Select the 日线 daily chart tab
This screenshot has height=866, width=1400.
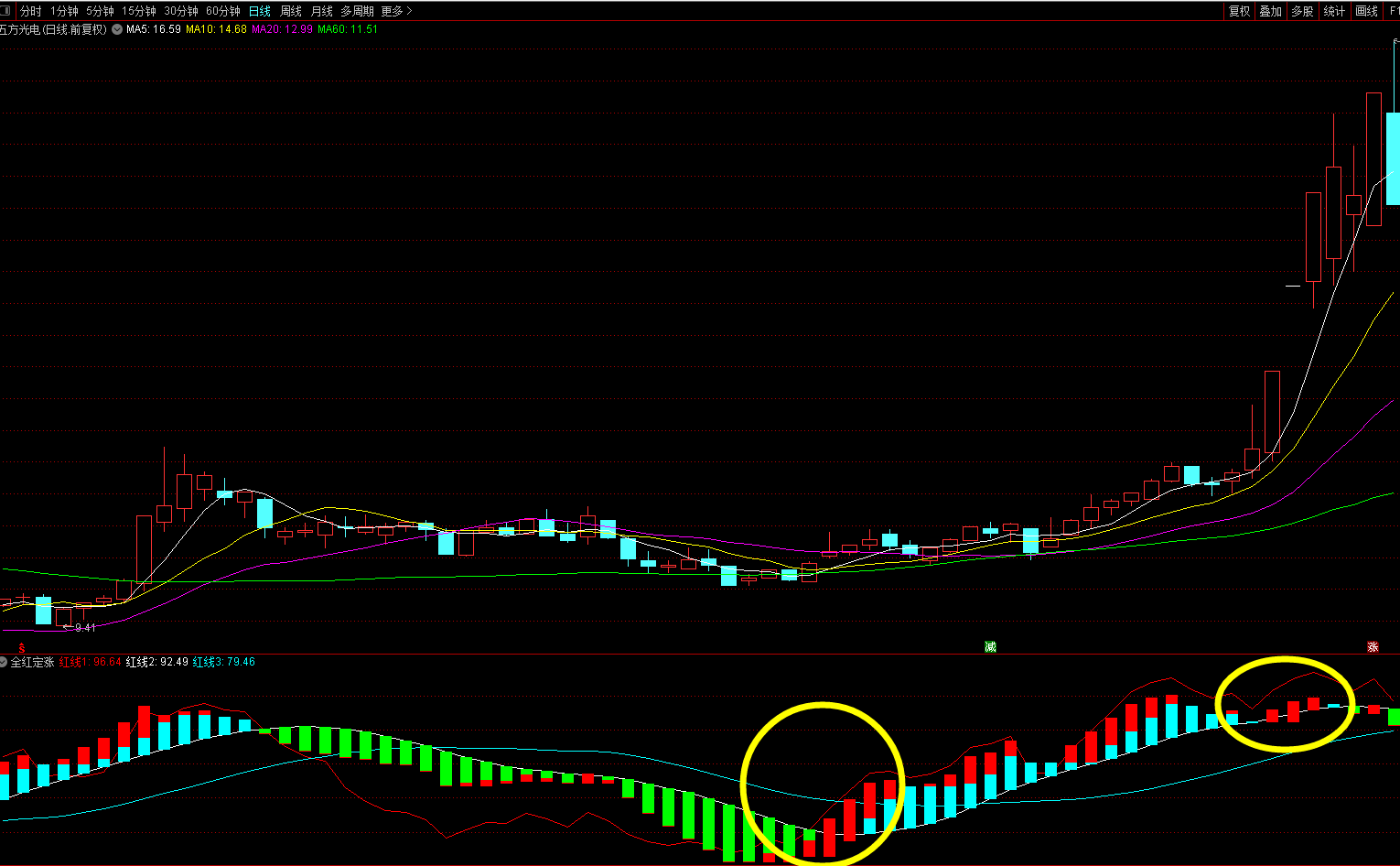tap(260, 11)
